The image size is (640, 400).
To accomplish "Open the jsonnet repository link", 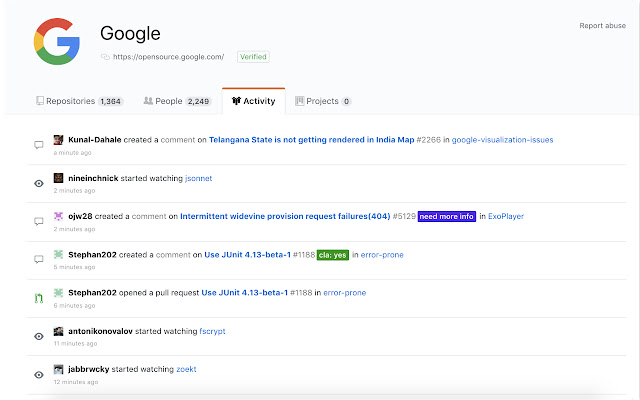I will coord(198,178).
